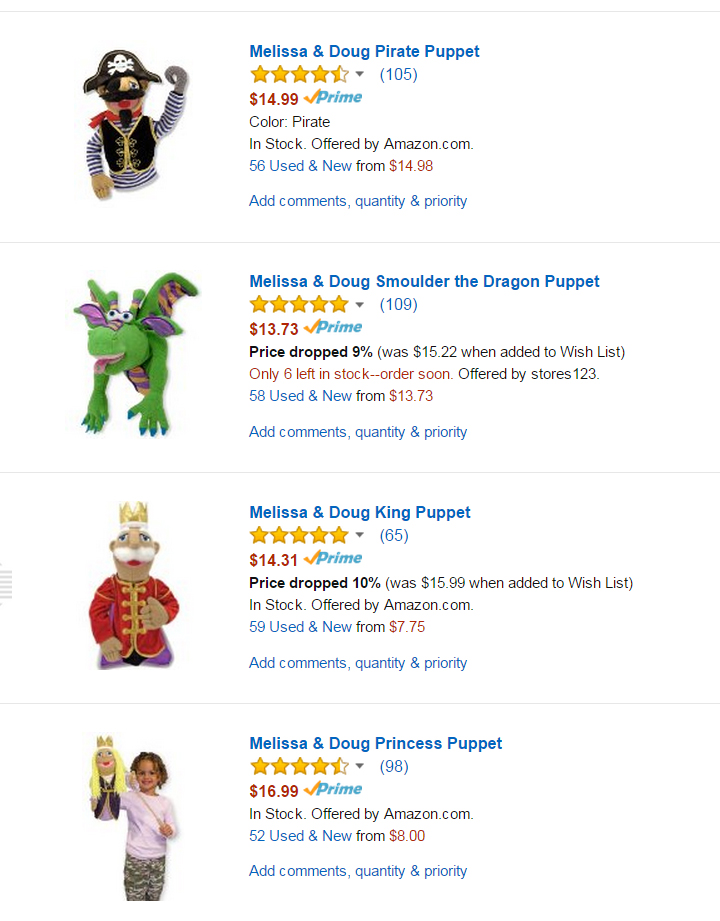Open the Melissa & Doug Pirate Puppet title
This screenshot has width=720, height=921.
pyautogui.click(x=364, y=51)
